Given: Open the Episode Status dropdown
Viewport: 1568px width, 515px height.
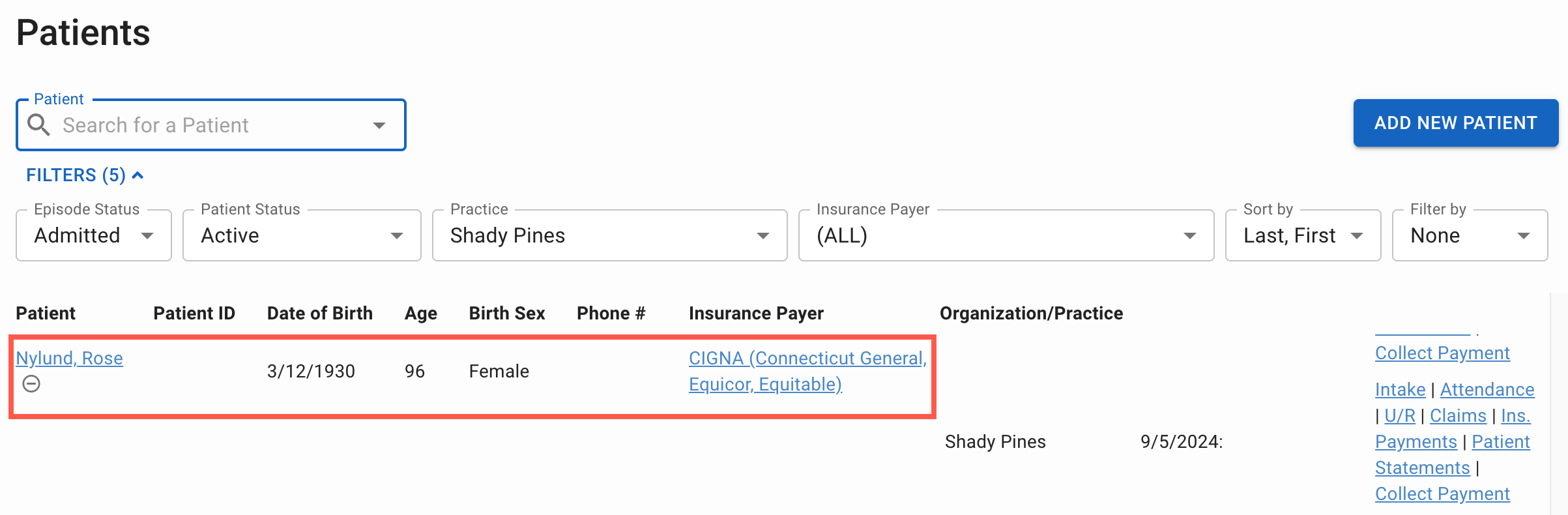Looking at the screenshot, I should (x=94, y=235).
